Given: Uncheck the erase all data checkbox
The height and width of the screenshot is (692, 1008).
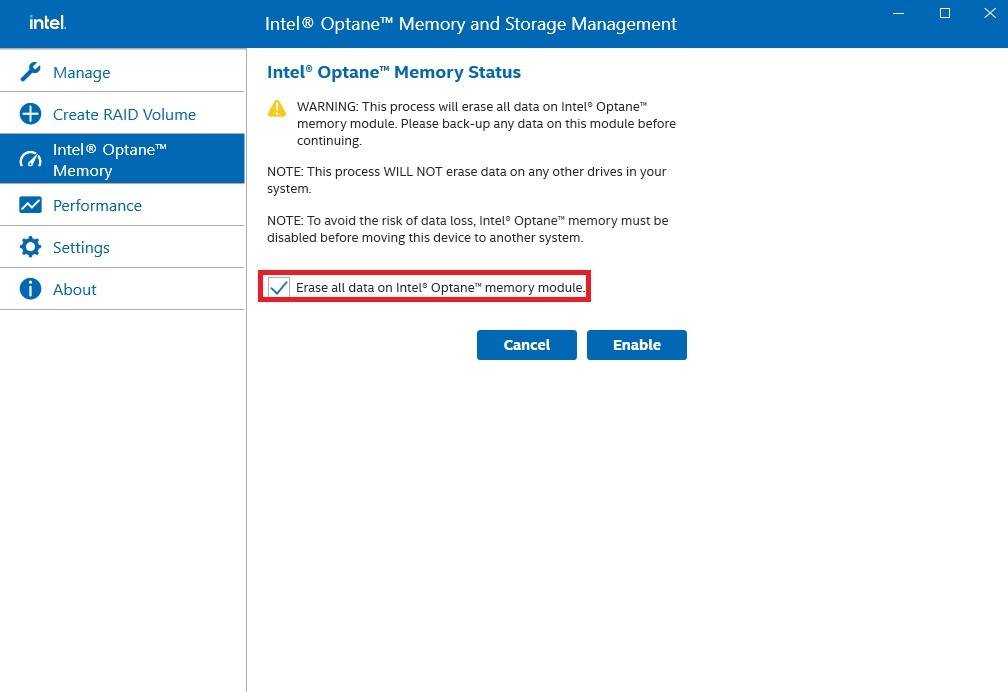Looking at the screenshot, I should [x=277, y=287].
